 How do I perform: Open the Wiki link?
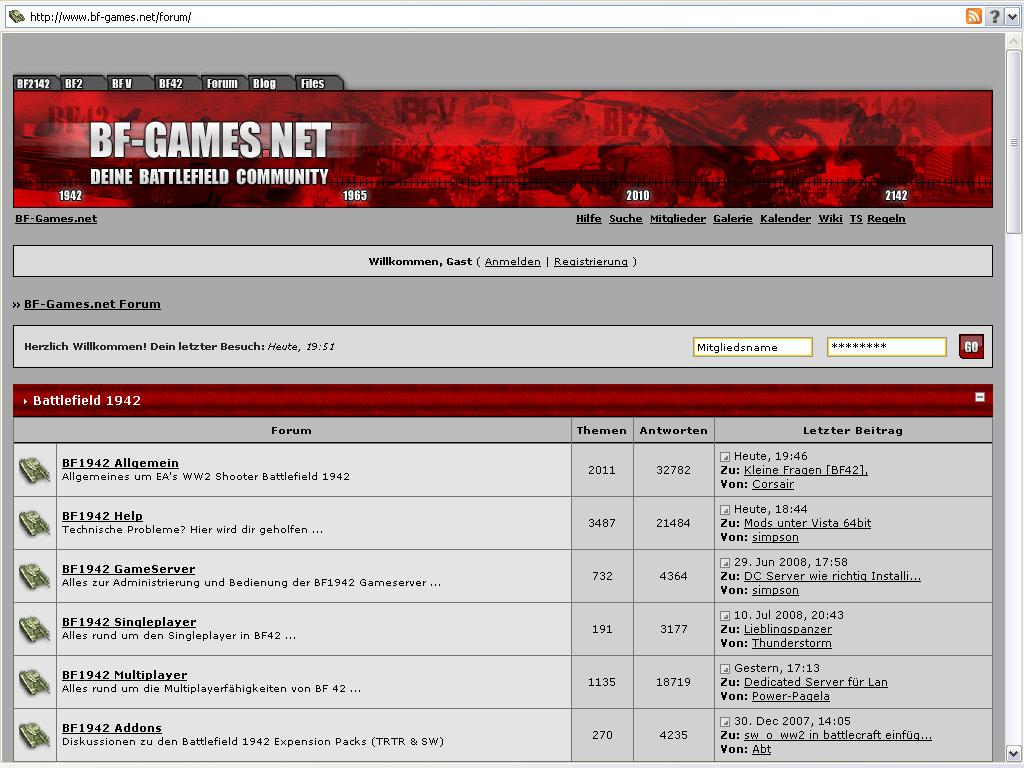point(830,219)
